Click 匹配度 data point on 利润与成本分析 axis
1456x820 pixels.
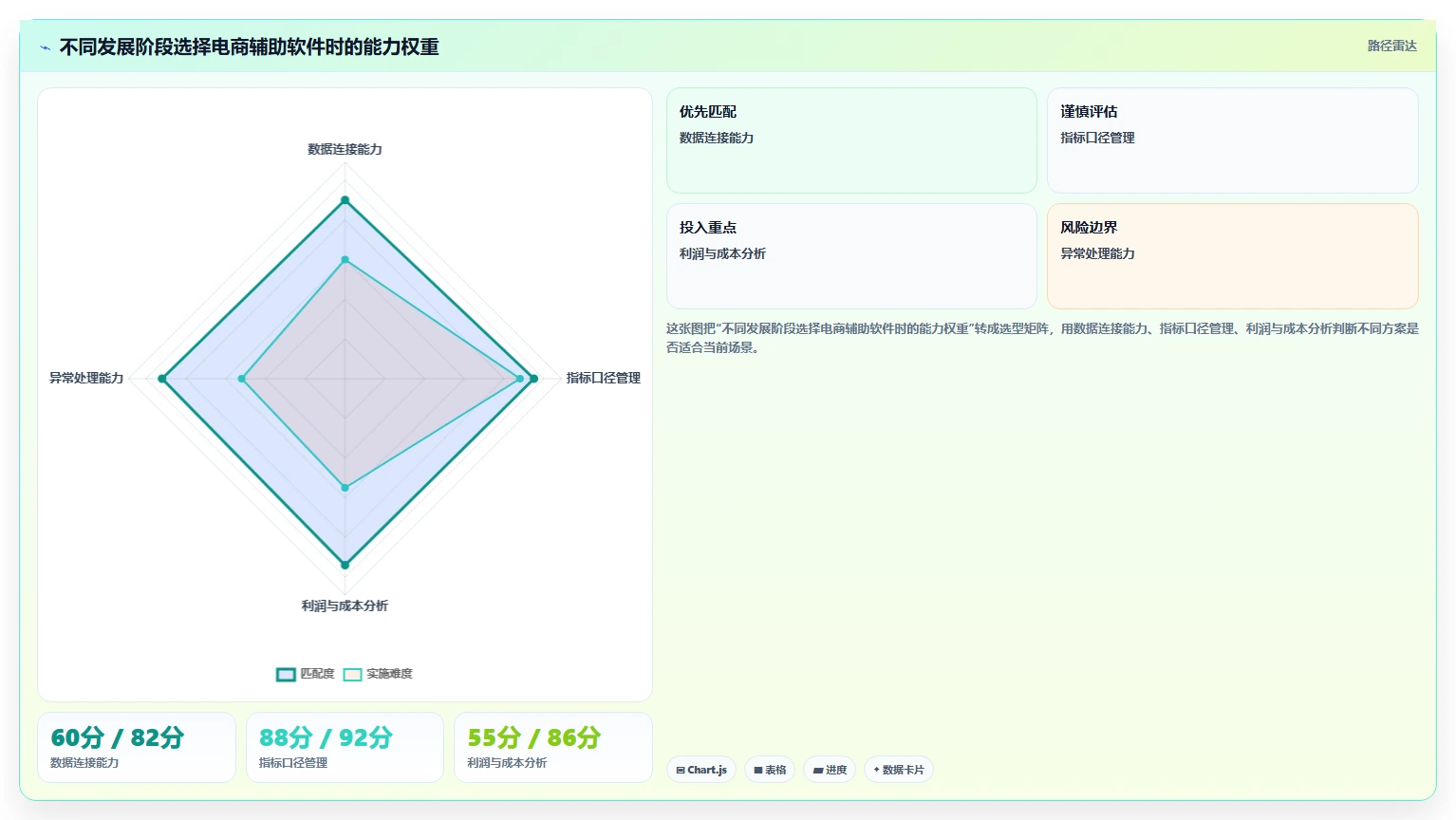[345, 565]
